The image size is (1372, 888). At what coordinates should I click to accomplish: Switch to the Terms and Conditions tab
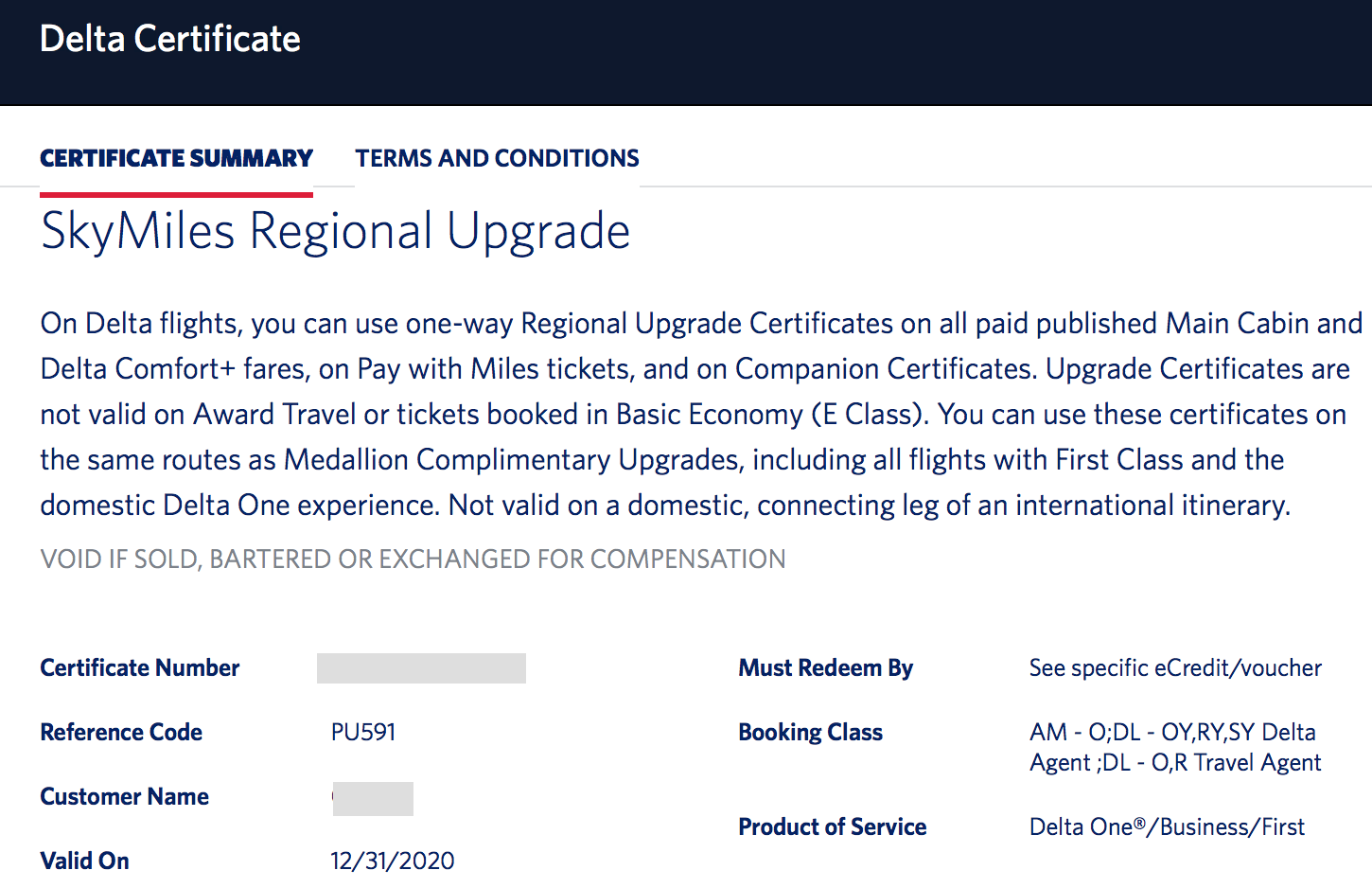point(497,158)
